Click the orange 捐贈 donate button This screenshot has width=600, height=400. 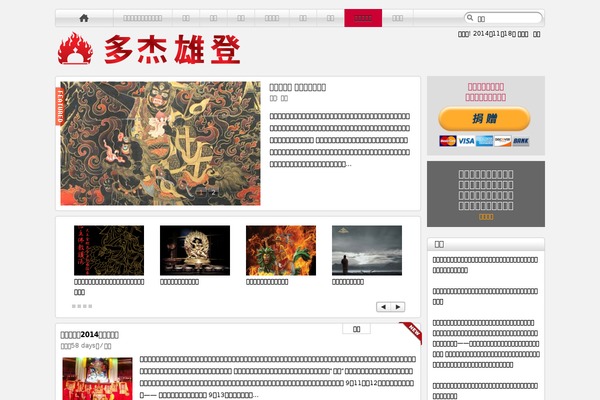(x=484, y=119)
